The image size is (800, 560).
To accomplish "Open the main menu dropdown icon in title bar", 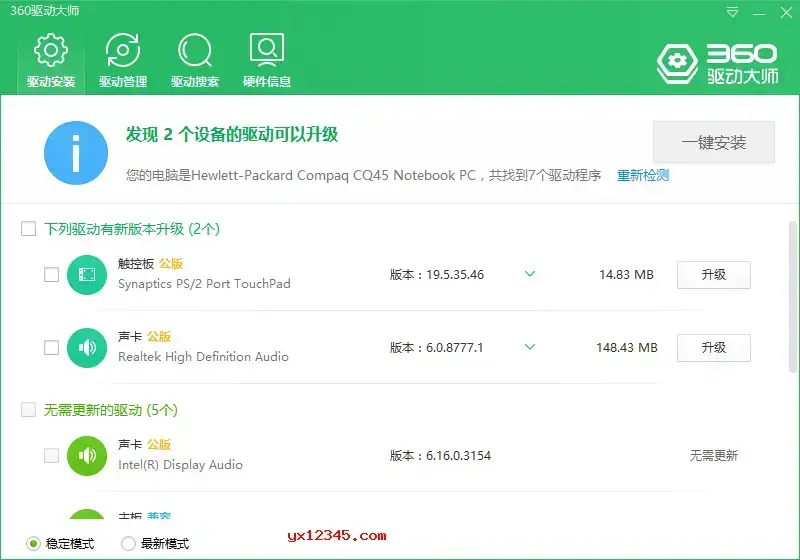I will coord(732,12).
